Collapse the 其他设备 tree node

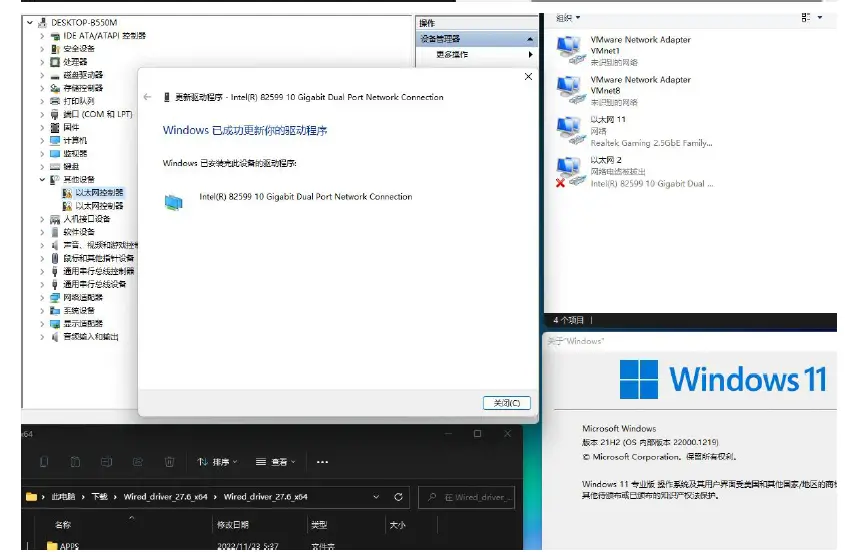42,179
